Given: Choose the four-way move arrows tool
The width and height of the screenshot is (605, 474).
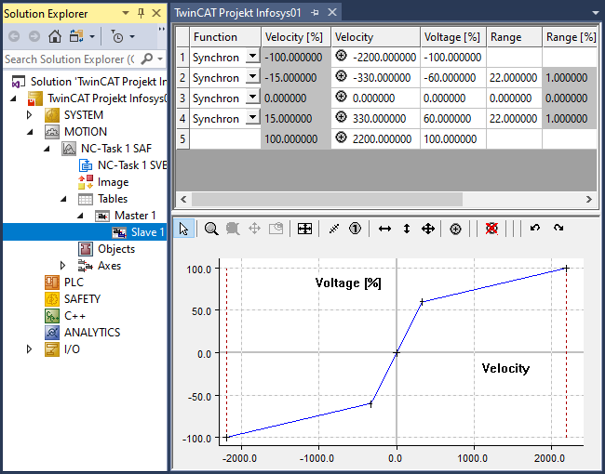Looking at the screenshot, I should coord(428,229).
